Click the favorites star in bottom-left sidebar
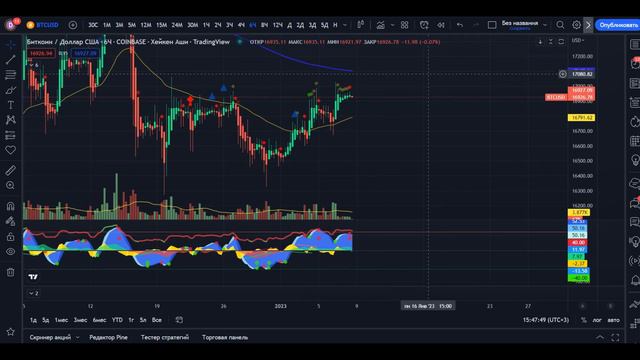Viewport: 640px width, 360px height. click(x=11, y=332)
